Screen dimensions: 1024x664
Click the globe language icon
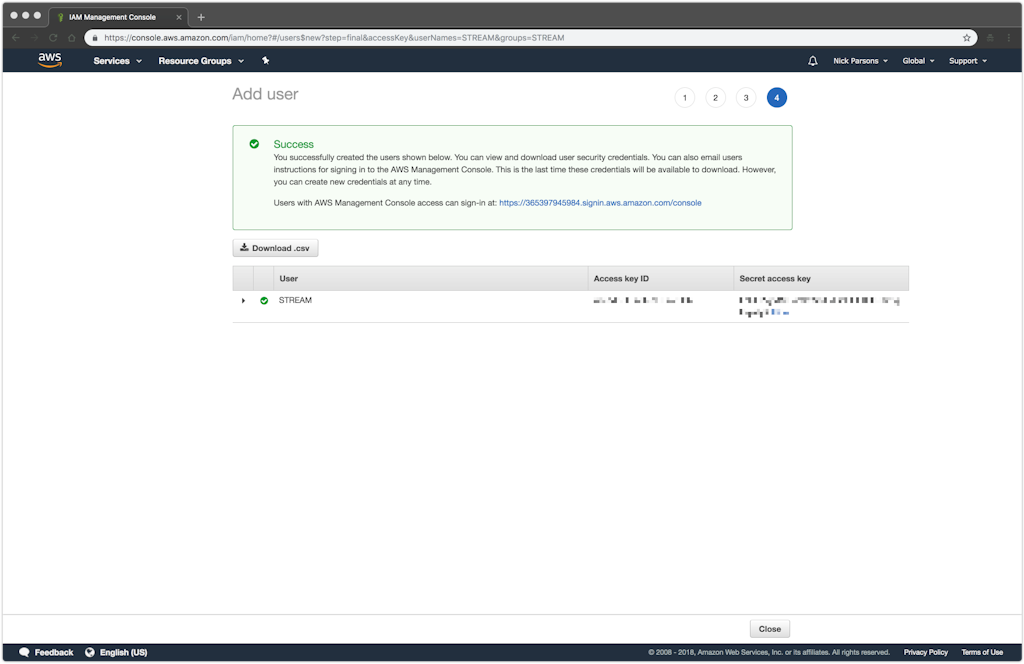[90, 652]
